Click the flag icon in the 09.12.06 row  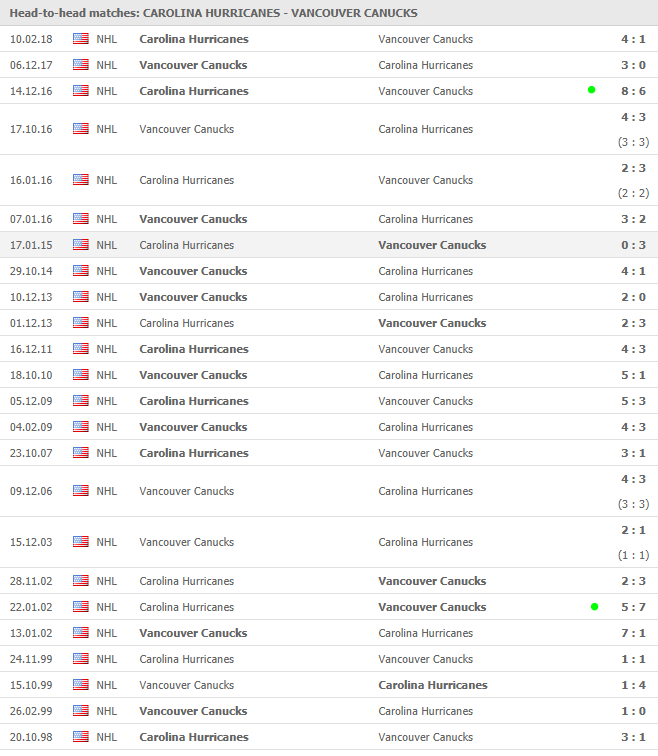tap(81, 491)
